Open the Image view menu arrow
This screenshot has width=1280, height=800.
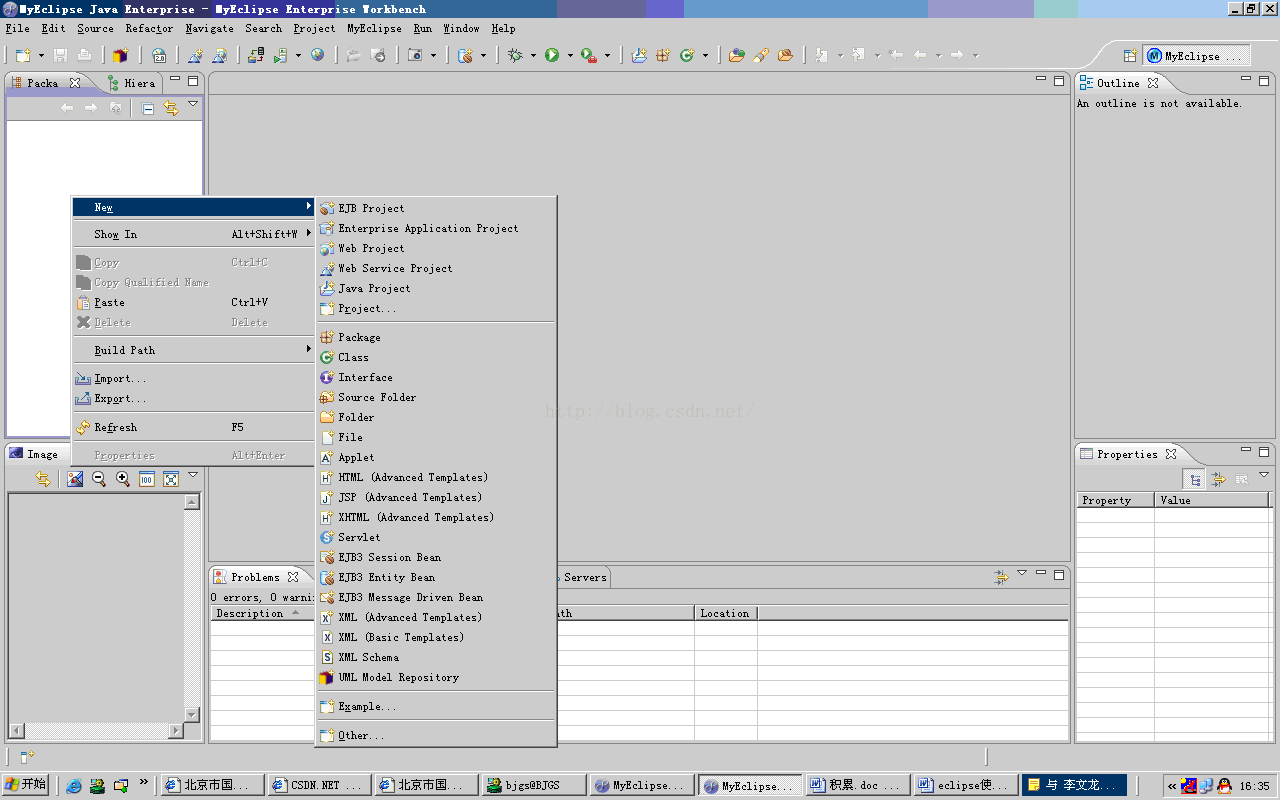point(193,475)
